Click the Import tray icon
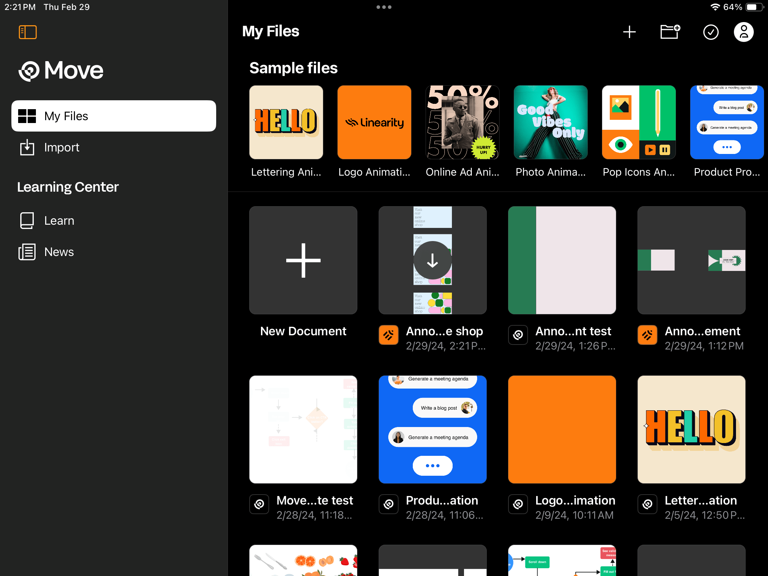 coord(27,147)
